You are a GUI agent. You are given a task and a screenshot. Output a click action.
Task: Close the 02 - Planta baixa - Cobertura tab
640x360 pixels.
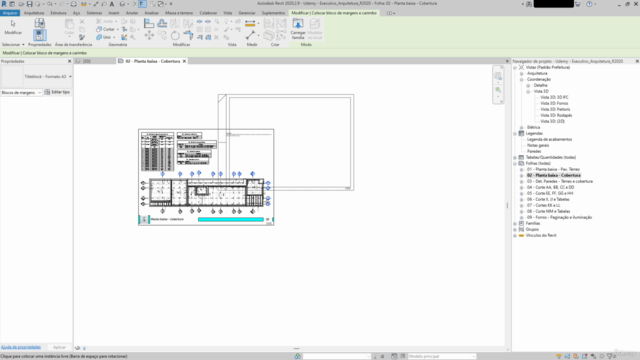(x=184, y=61)
